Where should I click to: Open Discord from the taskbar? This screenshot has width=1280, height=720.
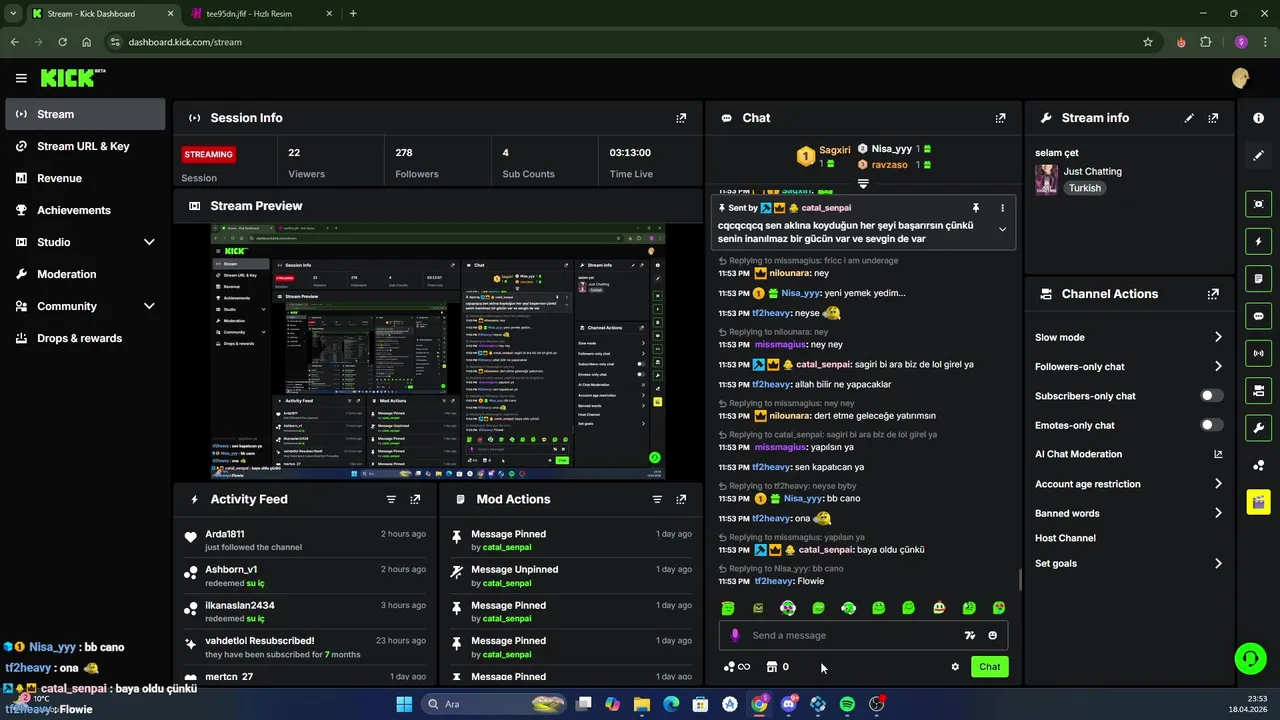[x=789, y=704]
